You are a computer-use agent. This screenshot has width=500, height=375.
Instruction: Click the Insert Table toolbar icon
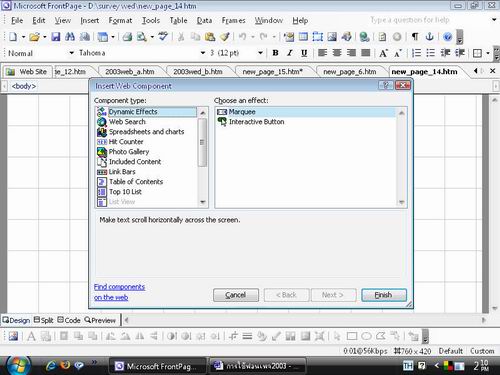(303, 37)
